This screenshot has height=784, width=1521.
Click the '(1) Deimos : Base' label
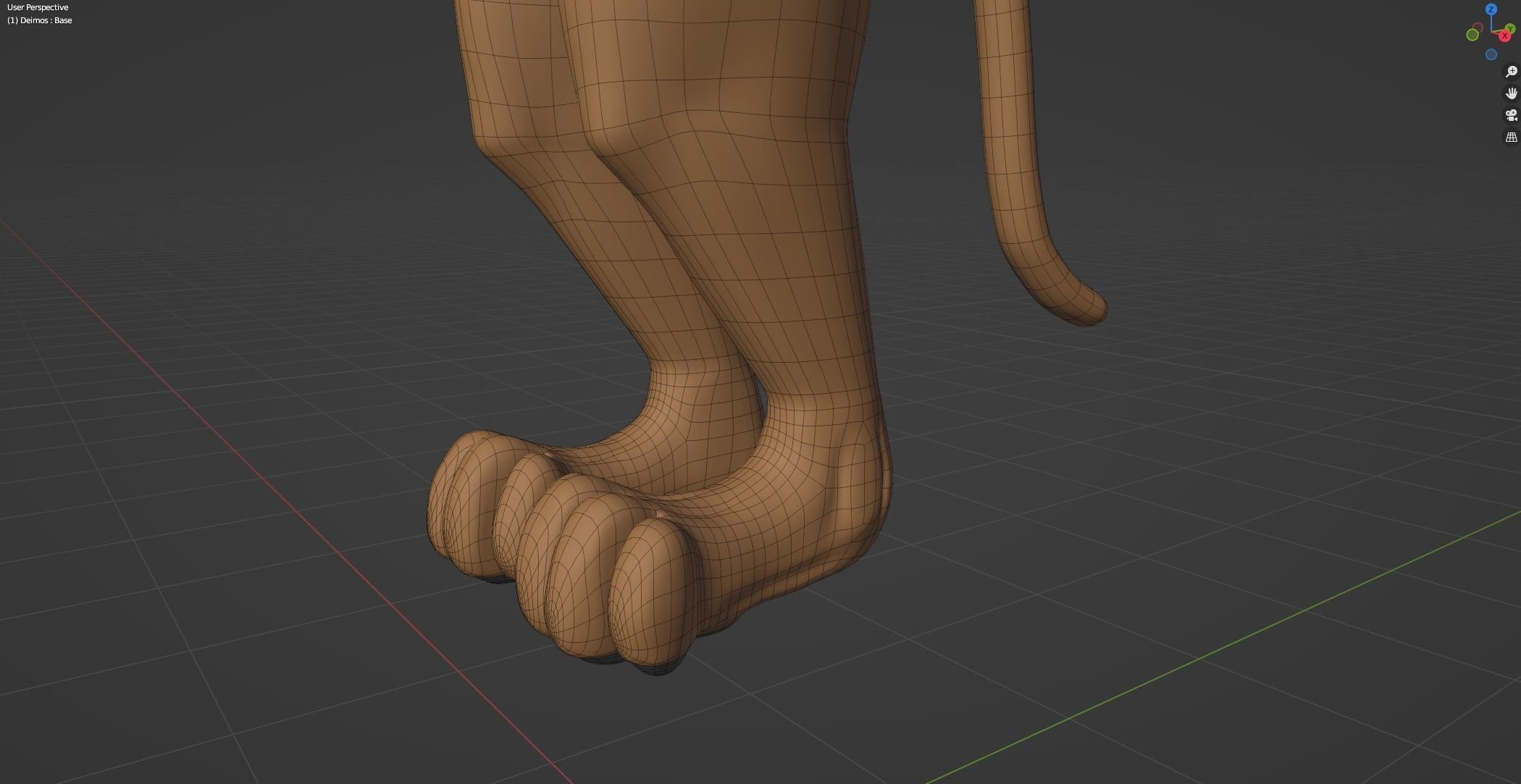point(40,20)
